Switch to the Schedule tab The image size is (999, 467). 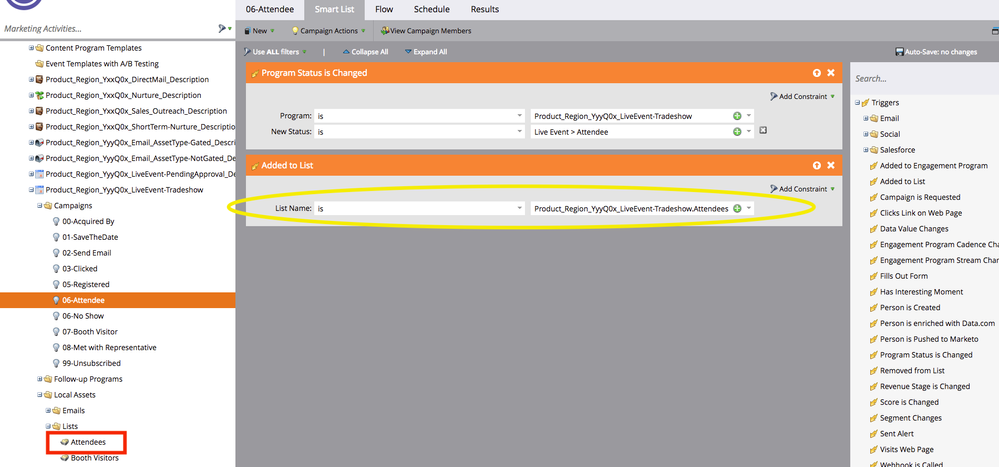tap(433, 9)
